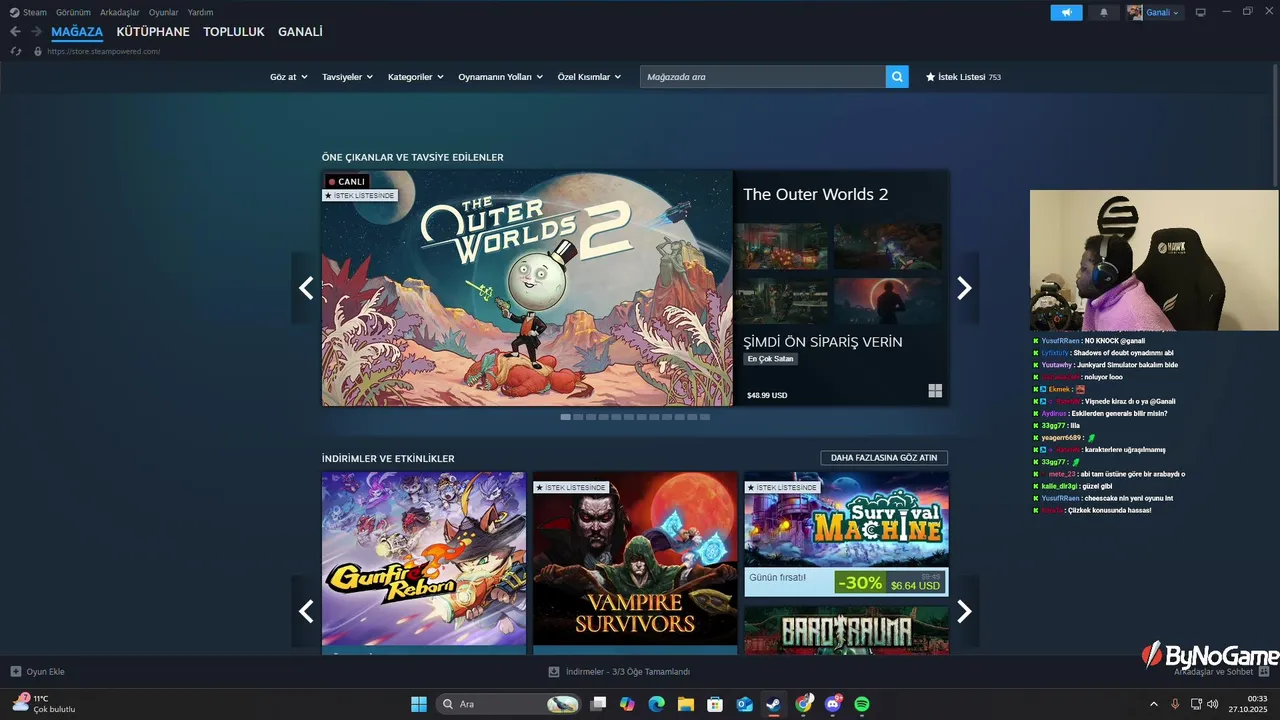Open İstek Listesi wishlist link

pos(963,77)
